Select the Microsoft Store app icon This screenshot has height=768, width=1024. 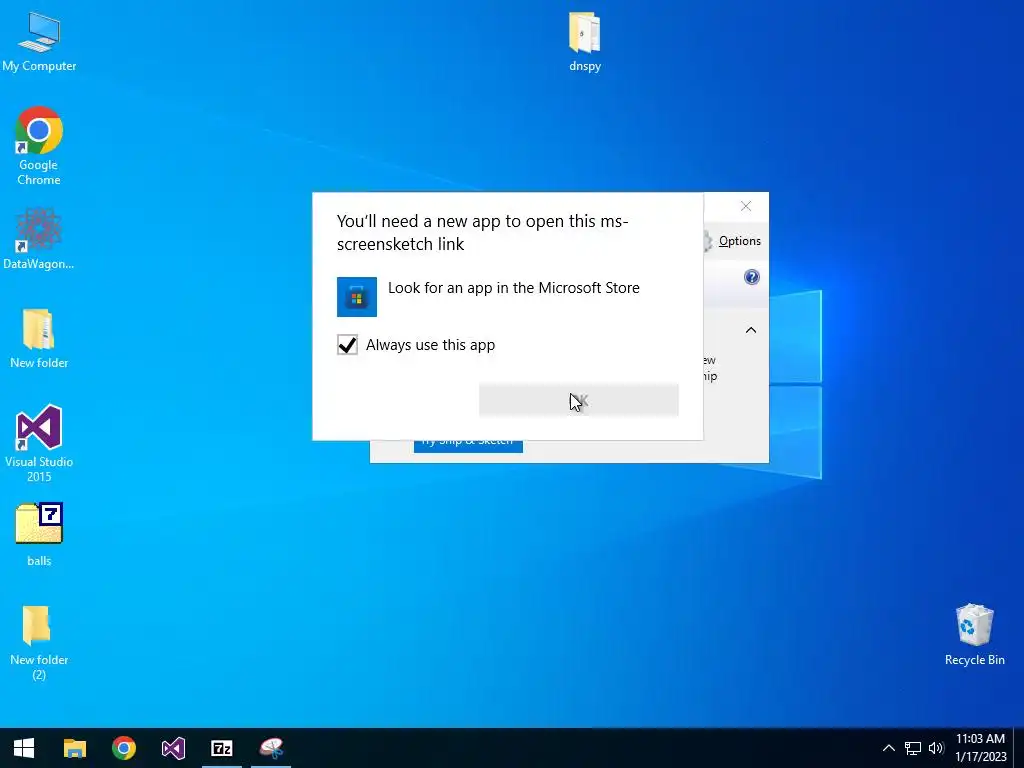click(x=357, y=297)
